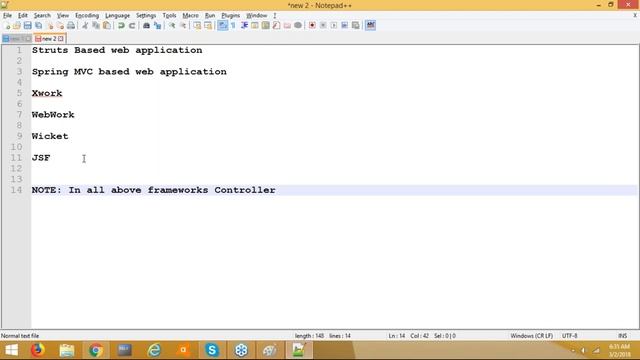Print the document using the printer icon

pyautogui.click(x=71, y=25)
